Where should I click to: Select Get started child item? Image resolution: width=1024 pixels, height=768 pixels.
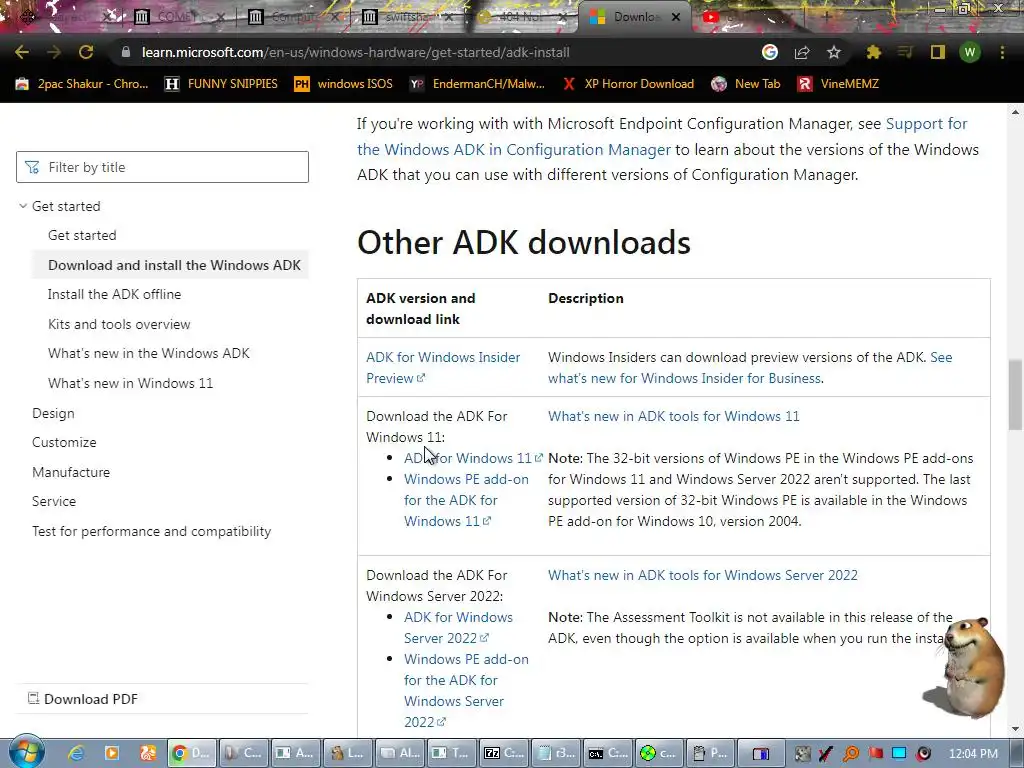point(82,235)
